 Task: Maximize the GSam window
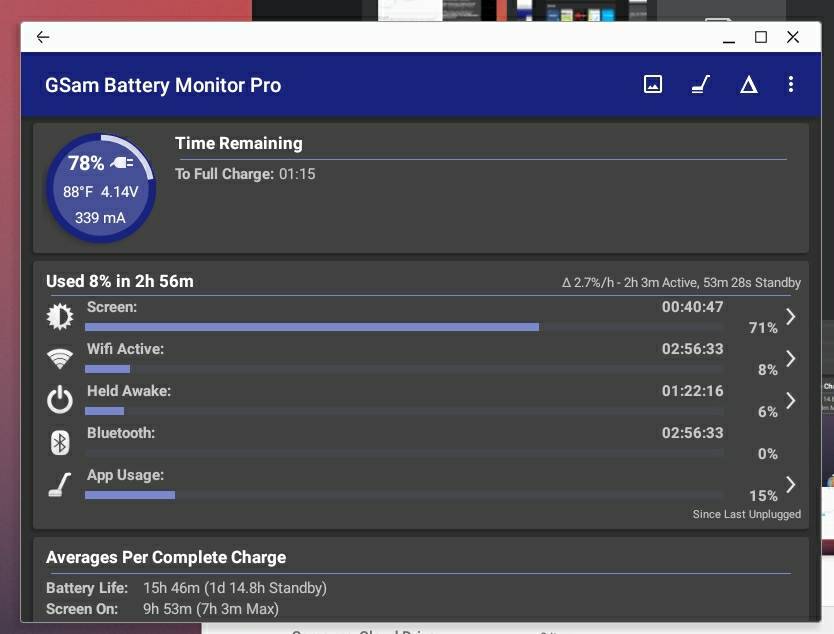click(761, 37)
